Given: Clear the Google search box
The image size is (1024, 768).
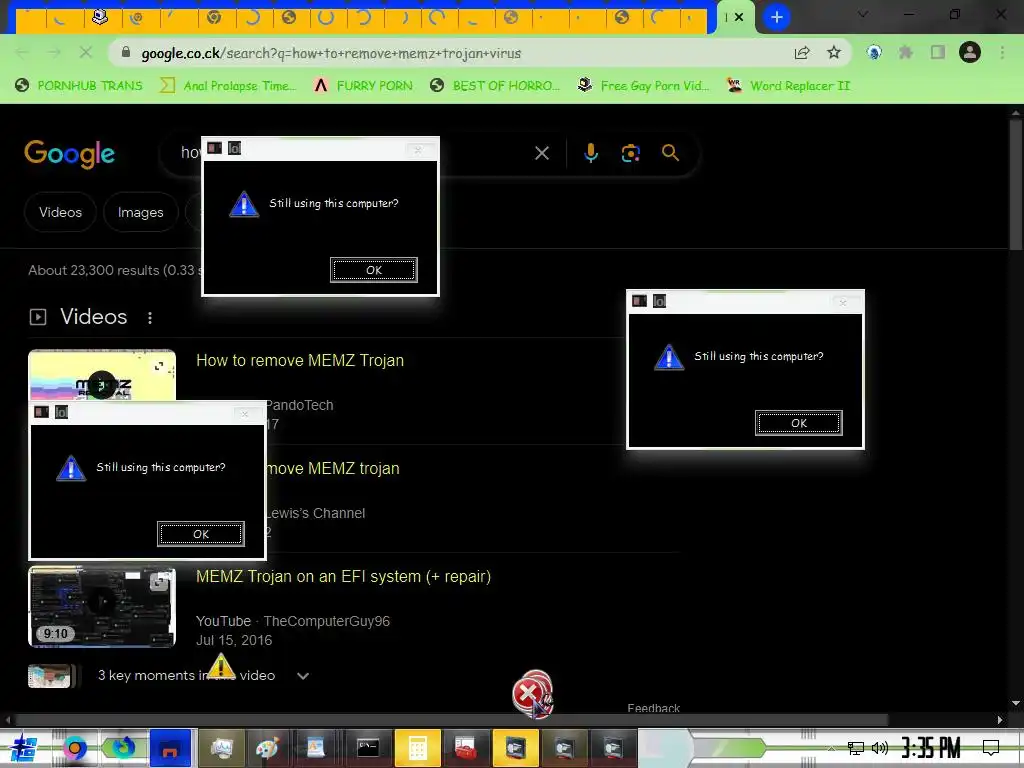Looking at the screenshot, I should point(541,153).
